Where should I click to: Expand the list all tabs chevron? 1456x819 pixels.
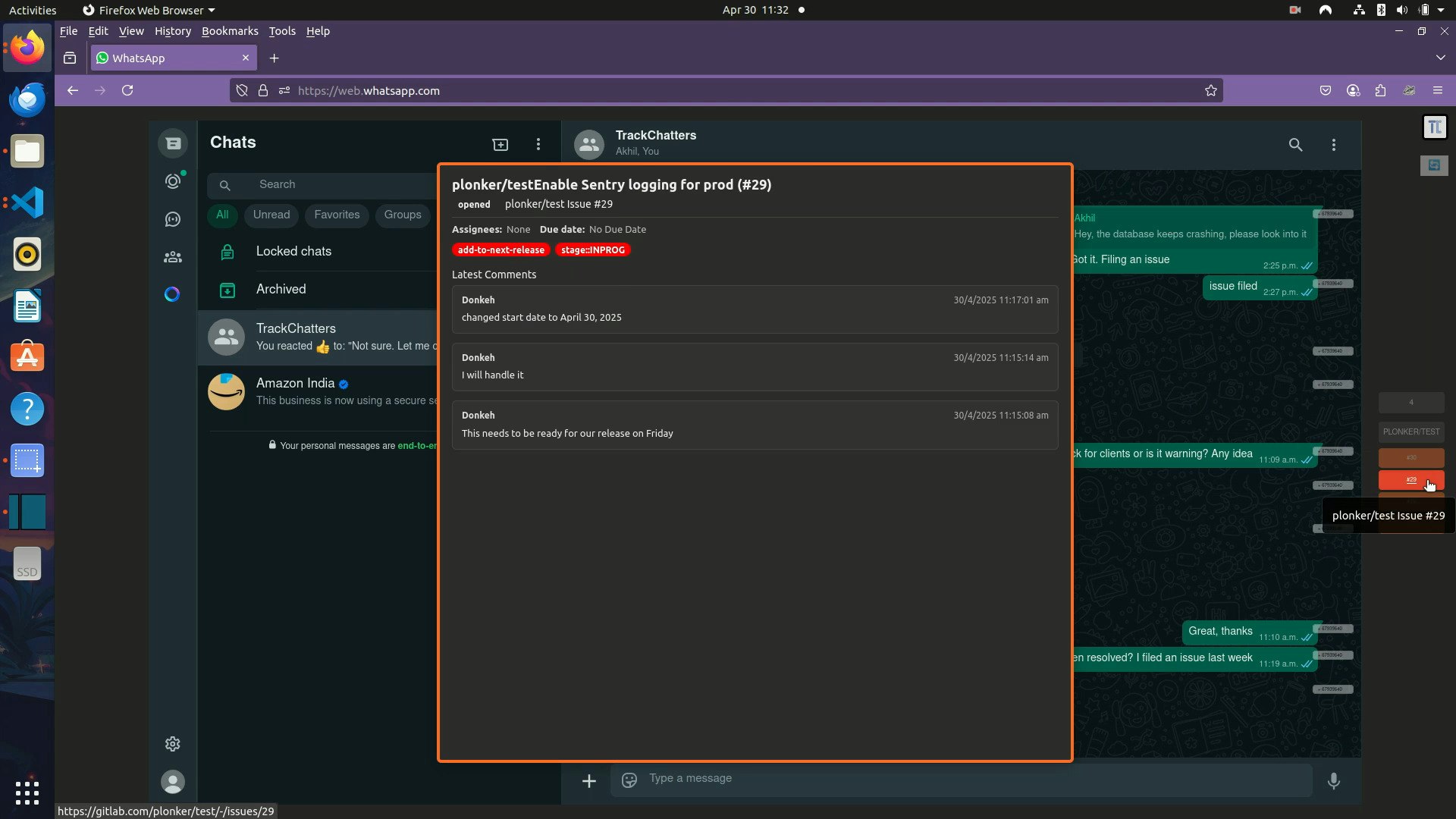tap(1440, 58)
